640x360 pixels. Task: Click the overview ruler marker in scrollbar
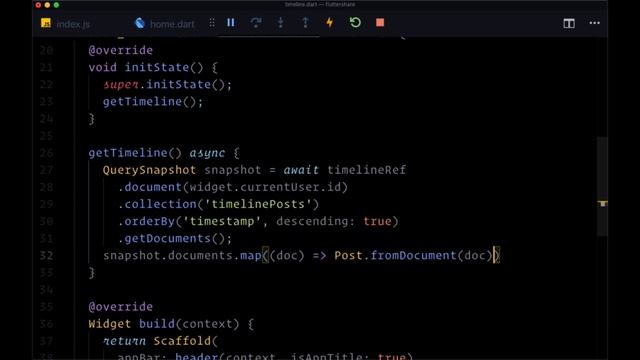(x=603, y=203)
